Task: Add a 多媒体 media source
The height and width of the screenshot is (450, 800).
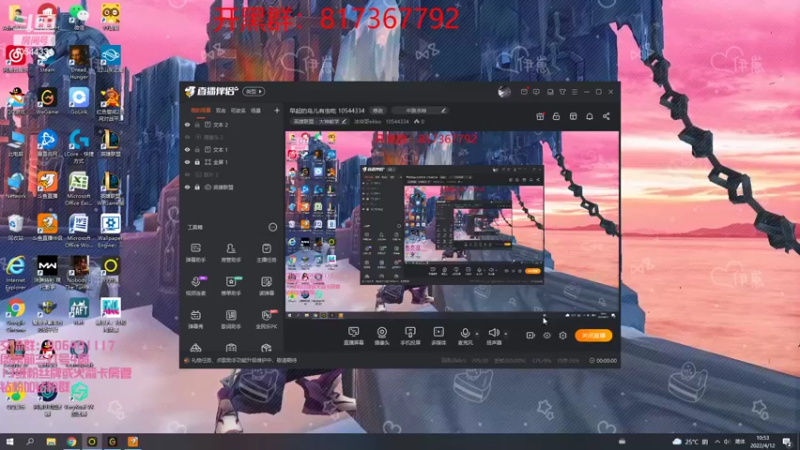Action: click(439, 336)
